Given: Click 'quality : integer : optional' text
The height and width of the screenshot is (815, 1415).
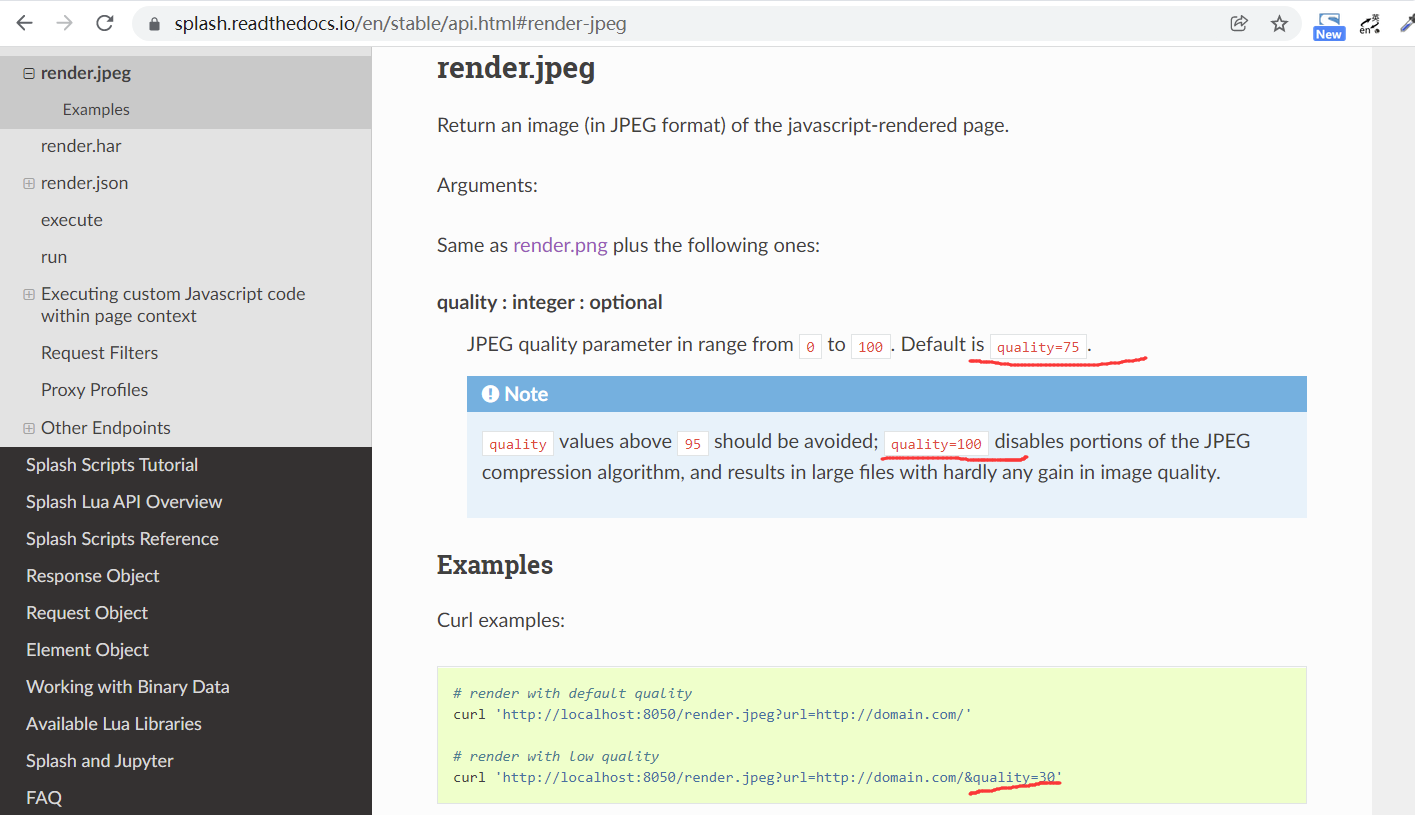Looking at the screenshot, I should pyautogui.click(x=550, y=302).
